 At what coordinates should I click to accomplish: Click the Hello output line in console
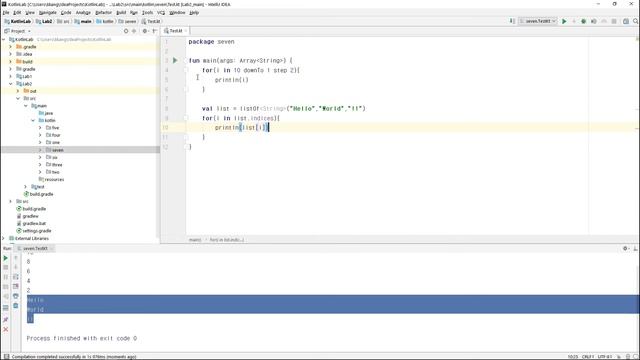click(35, 300)
